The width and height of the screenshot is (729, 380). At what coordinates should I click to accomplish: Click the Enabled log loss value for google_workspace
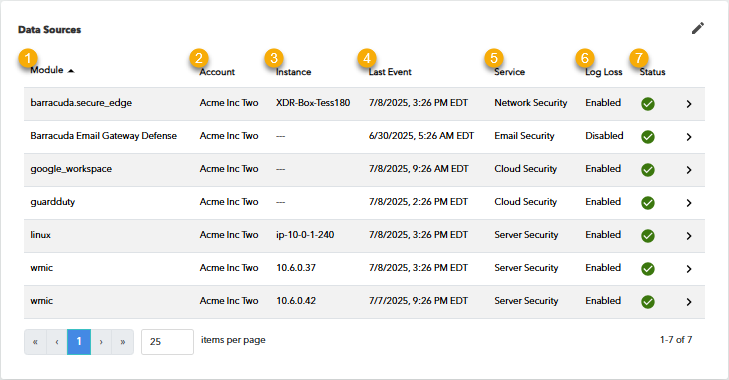point(603,169)
